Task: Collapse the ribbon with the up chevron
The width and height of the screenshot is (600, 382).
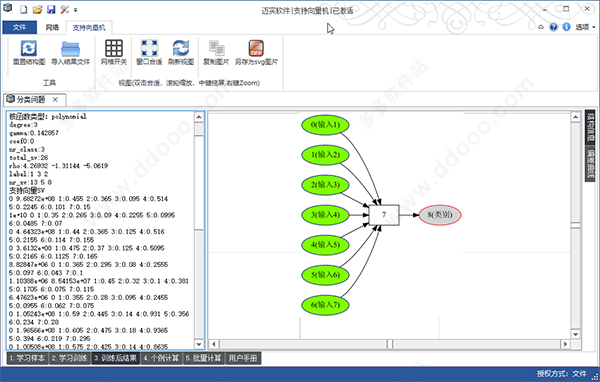Action: (541, 27)
